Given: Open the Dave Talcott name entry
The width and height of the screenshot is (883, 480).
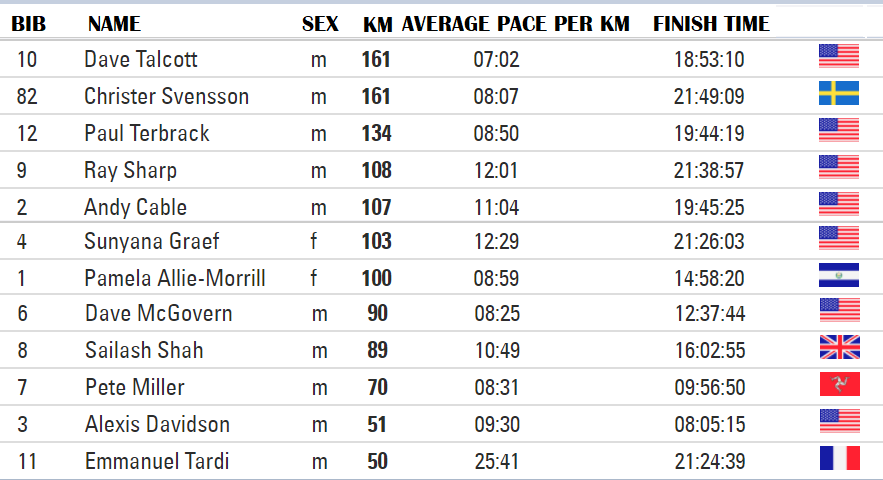Looking at the screenshot, I should coord(141,59).
